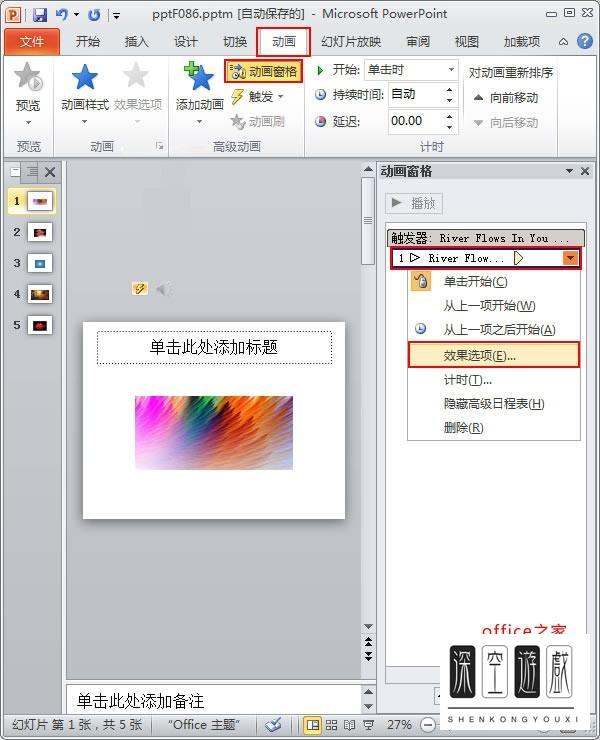Click the 播放 button in animation pane
This screenshot has width=600, height=740.
(414, 203)
